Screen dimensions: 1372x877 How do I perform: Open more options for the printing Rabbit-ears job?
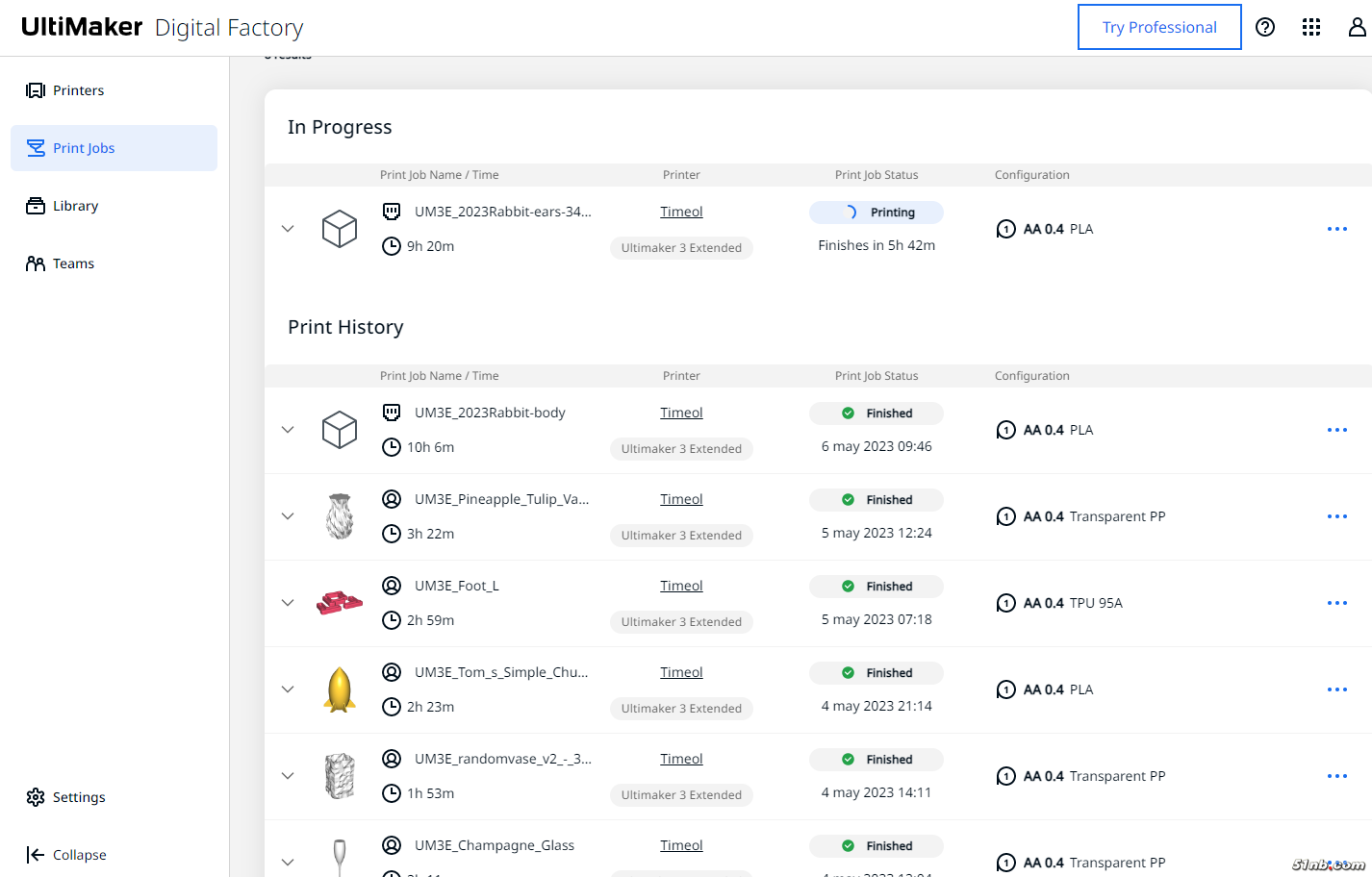pos(1336,229)
